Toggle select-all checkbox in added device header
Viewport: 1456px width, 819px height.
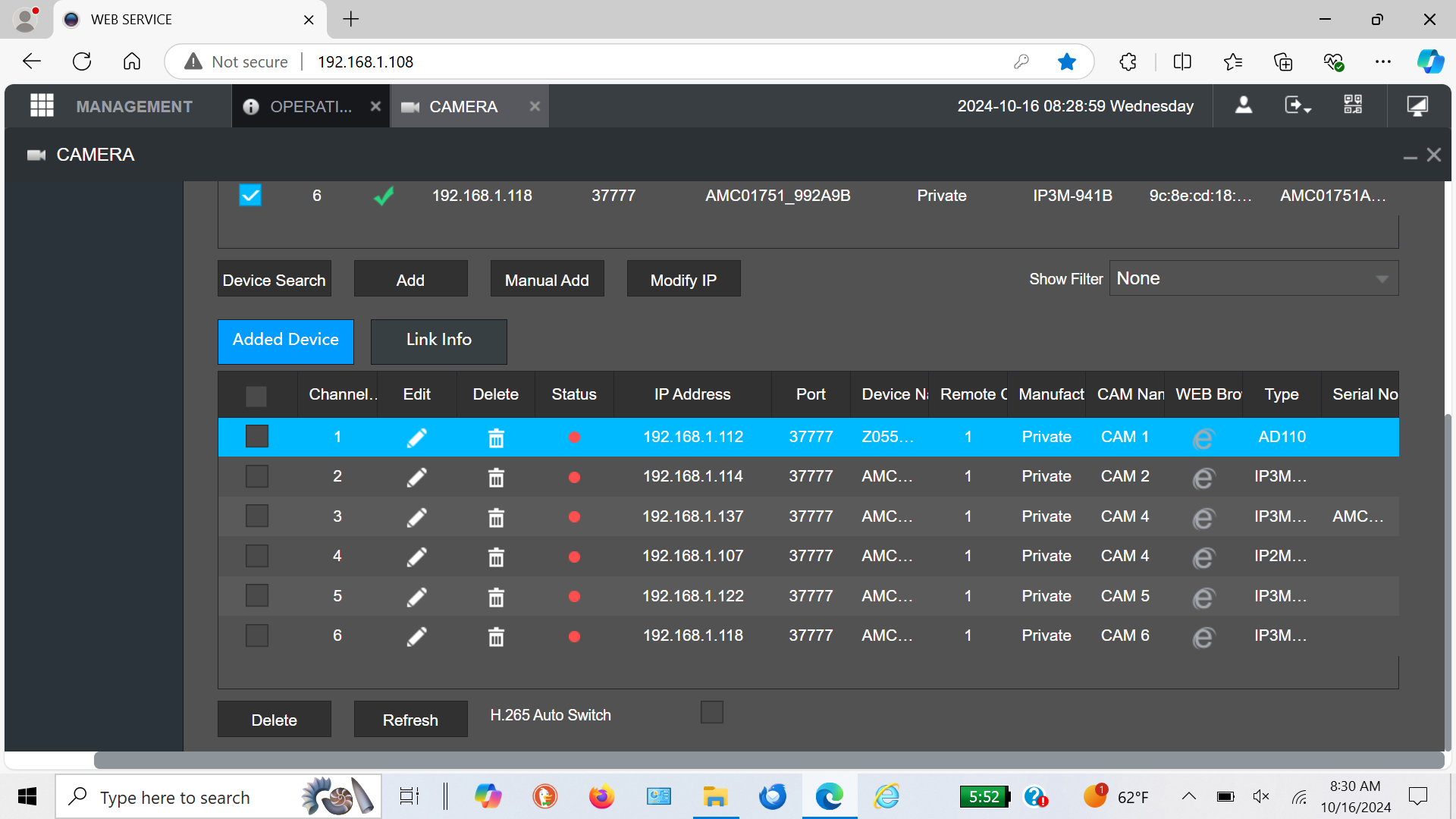pyautogui.click(x=256, y=396)
